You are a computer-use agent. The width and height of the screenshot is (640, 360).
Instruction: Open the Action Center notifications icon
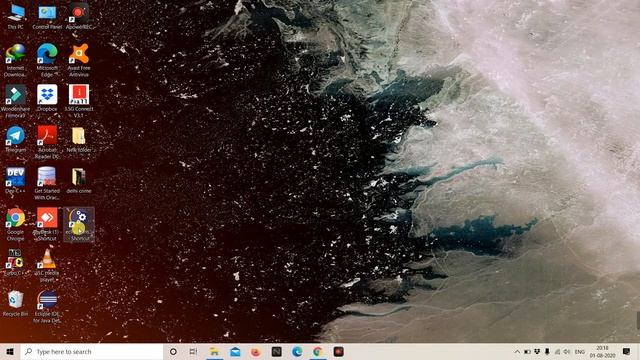pyautogui.click(x=627, y=351)
